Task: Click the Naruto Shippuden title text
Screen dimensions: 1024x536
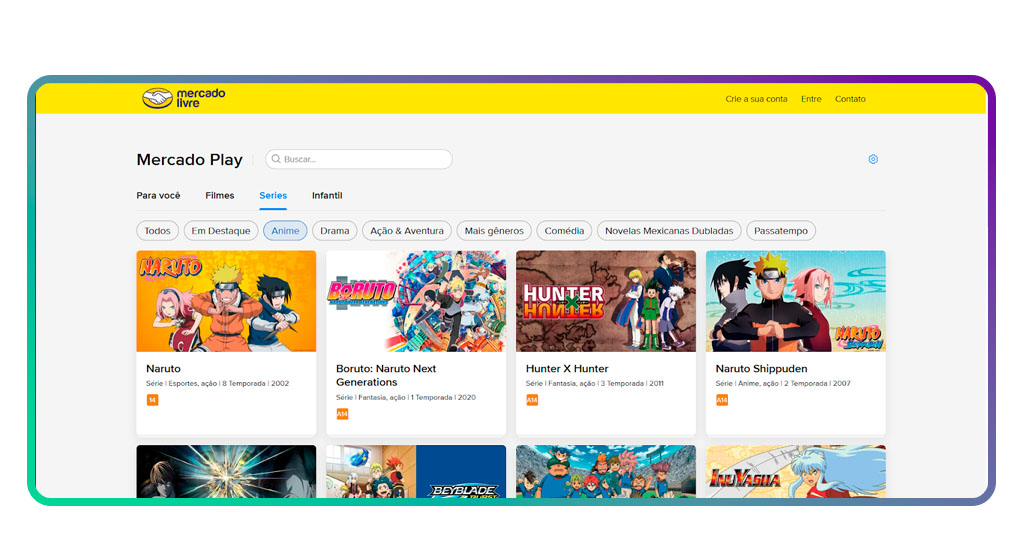Action: [x=761, y=369]
